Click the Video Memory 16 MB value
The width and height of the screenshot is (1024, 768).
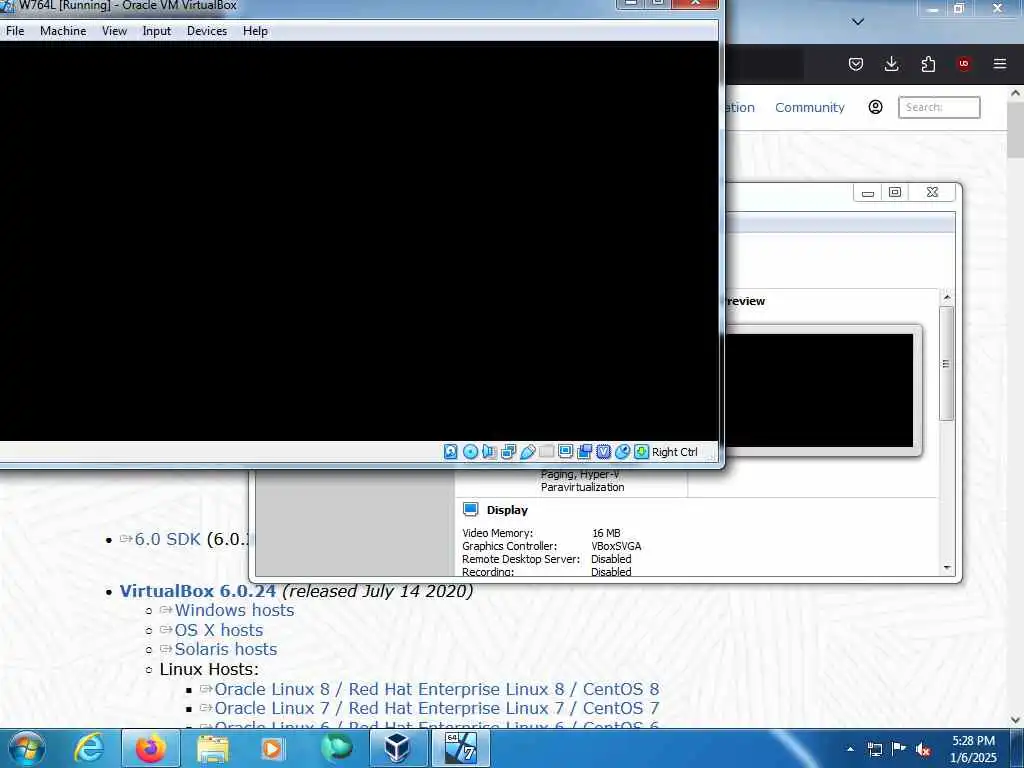pos(606,533)
